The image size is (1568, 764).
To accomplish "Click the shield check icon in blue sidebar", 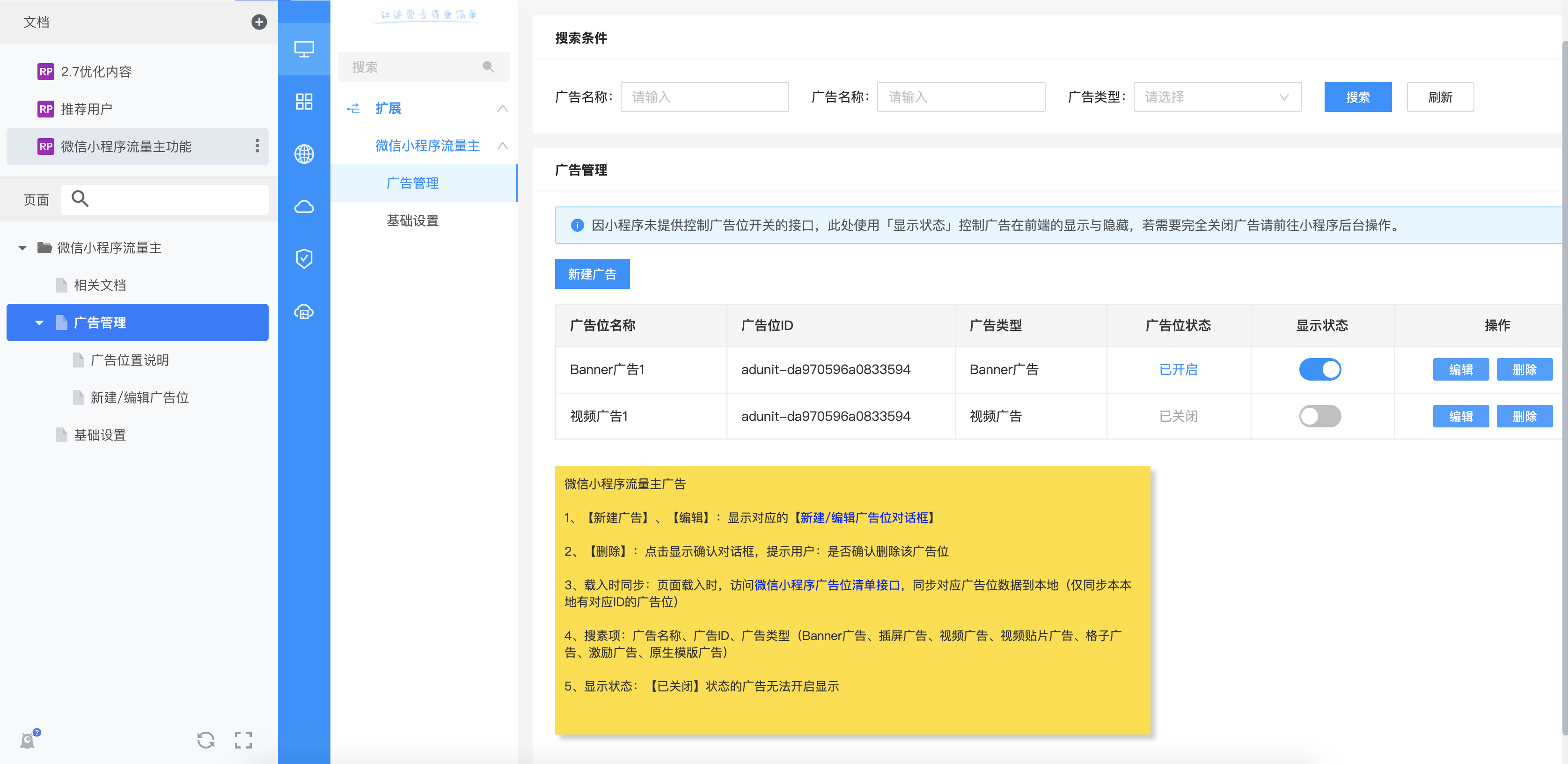I will [304, 259].
